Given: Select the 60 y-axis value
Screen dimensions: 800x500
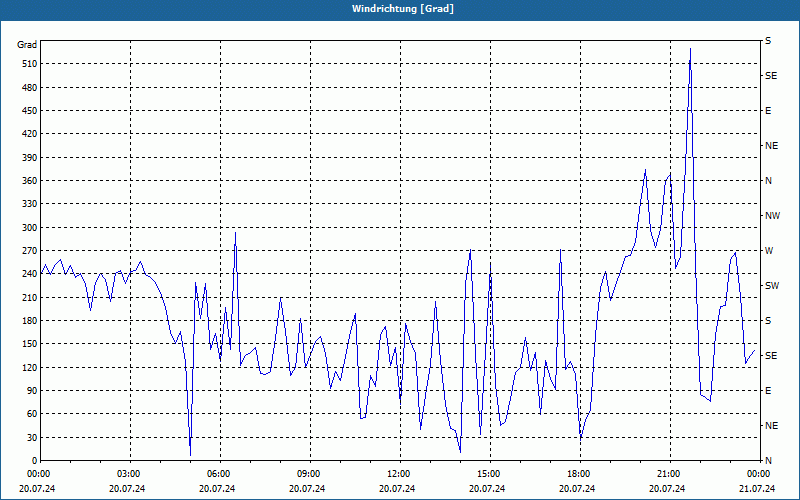Looking at the screenshot, I should (x=31, y=414).
